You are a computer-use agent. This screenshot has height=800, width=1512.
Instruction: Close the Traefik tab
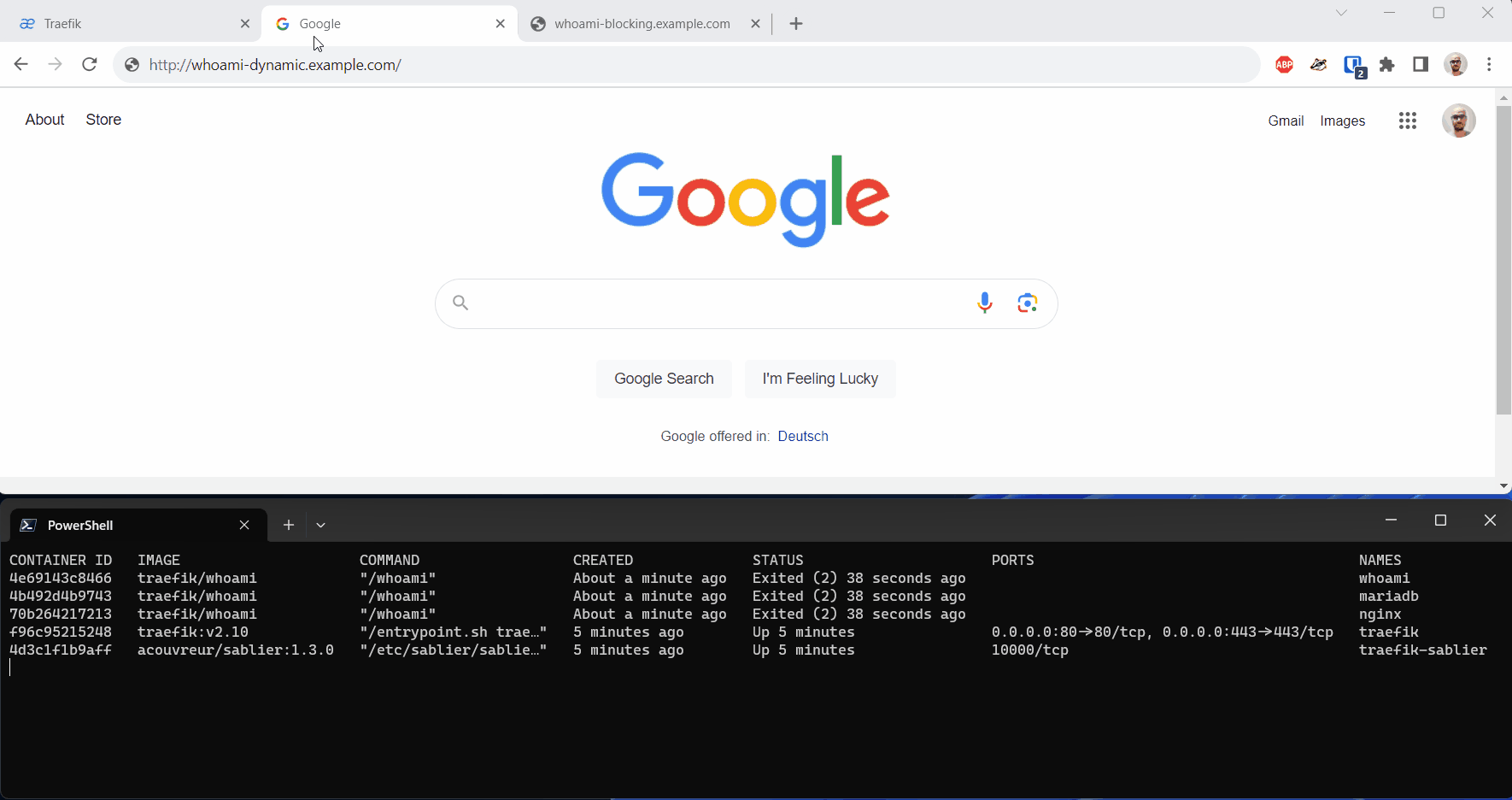[x=245, y=24]
